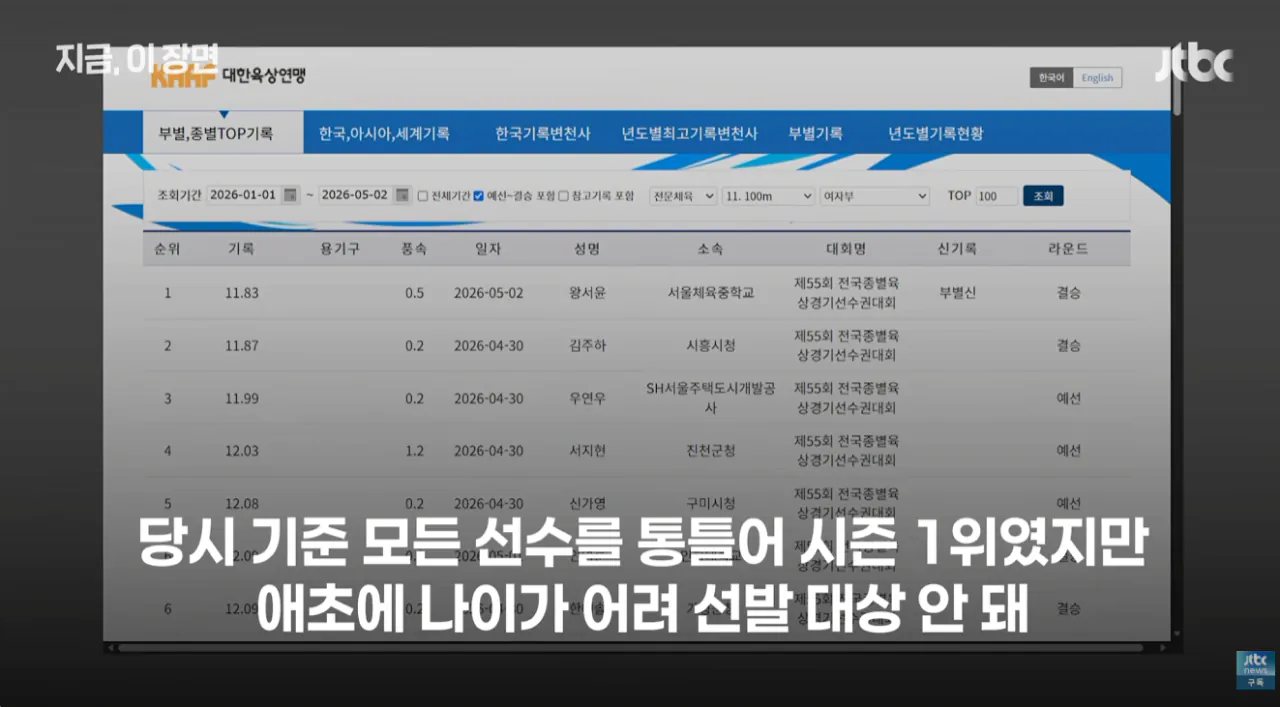Click the 일자 column header
The height and width of the screenshot is (707, 1280).
click(488, 249)
